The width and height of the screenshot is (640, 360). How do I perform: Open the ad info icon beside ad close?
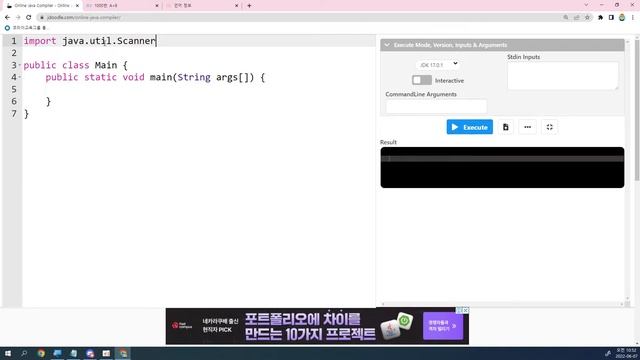460,310
